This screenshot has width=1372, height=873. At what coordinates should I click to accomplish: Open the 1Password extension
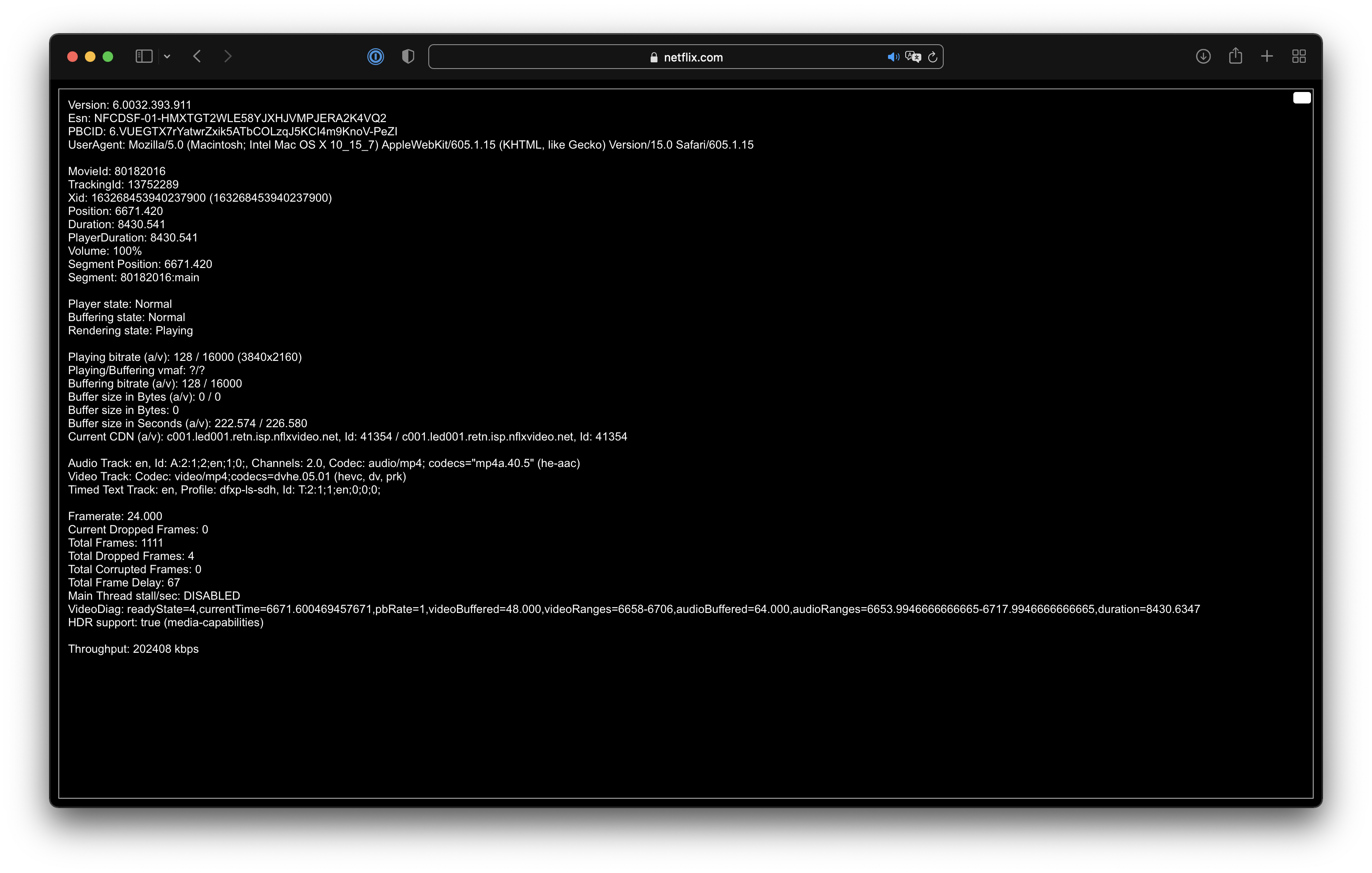coord(375,57)
